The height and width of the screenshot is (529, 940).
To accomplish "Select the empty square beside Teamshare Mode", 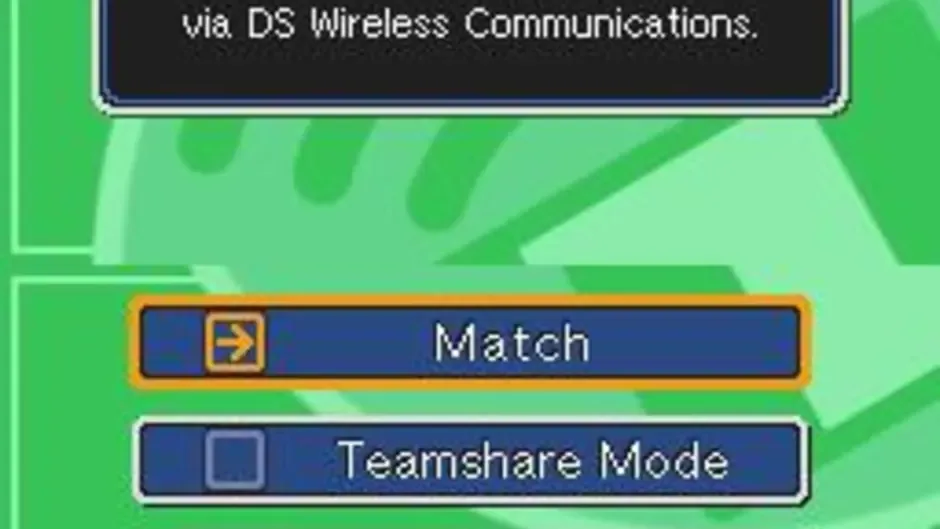I will [x=234, y=459].
